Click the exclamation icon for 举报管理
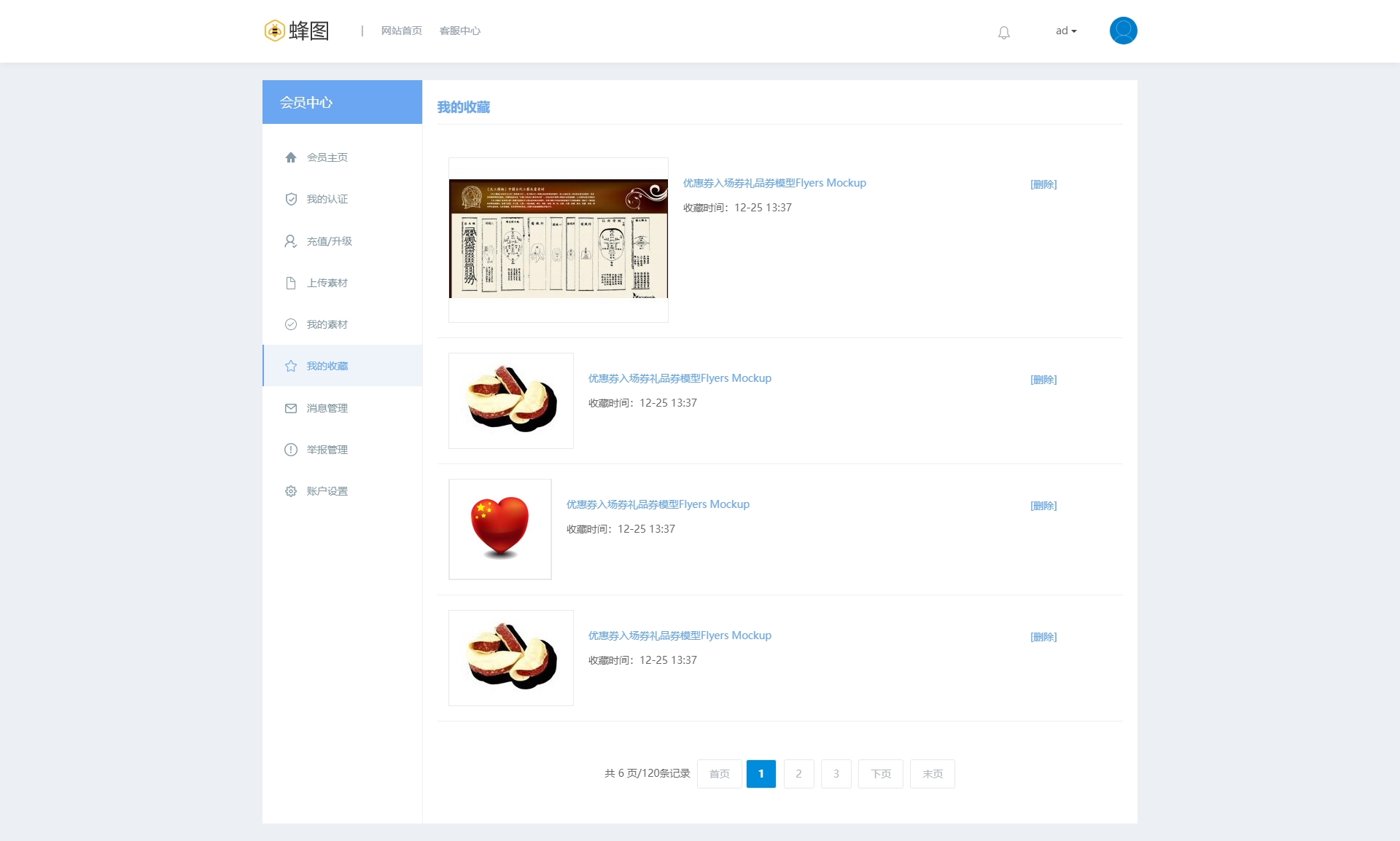 coord(291,450)
